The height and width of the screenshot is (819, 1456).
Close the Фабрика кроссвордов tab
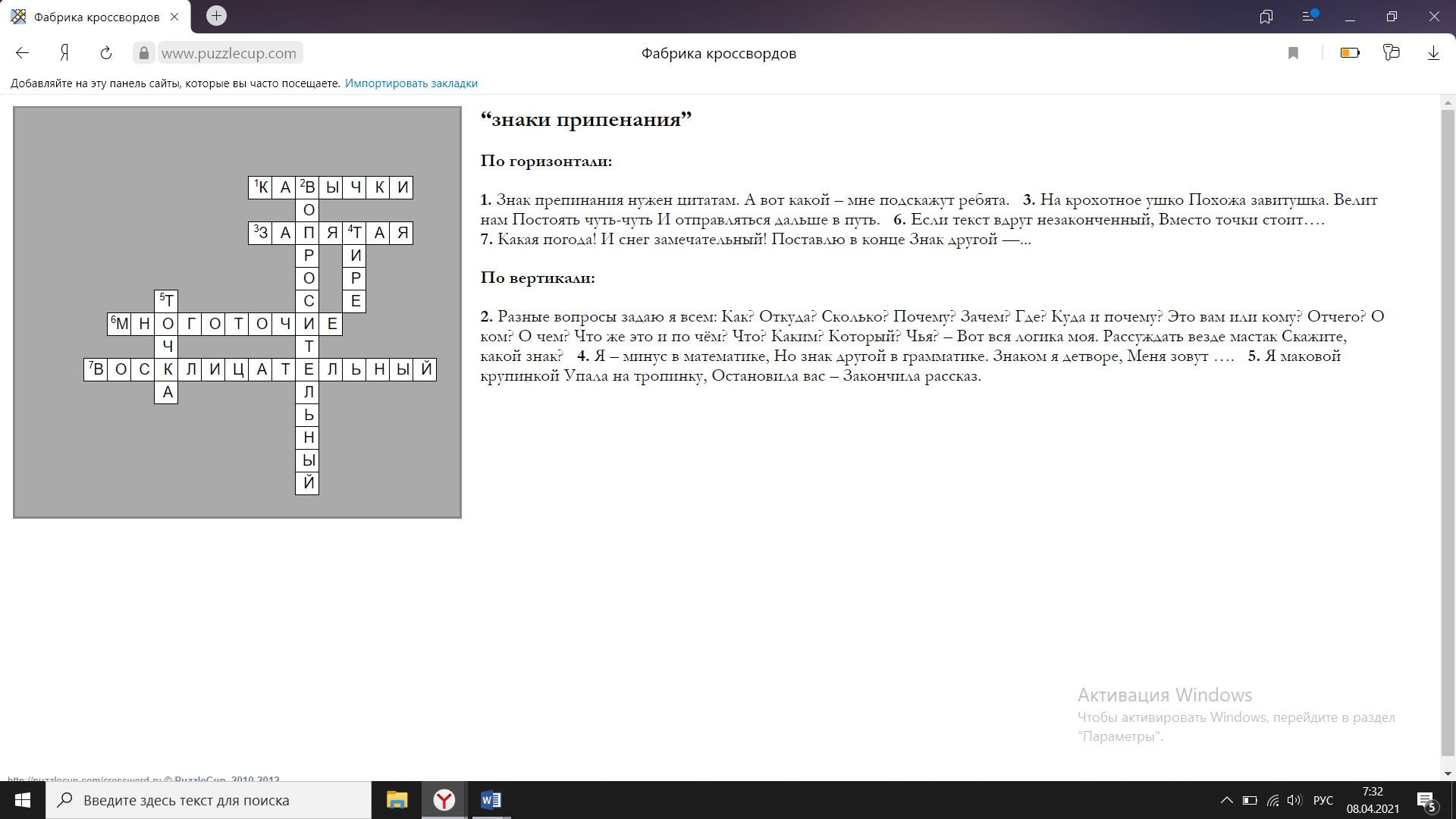pyautogui.click(x=174, y=17)
